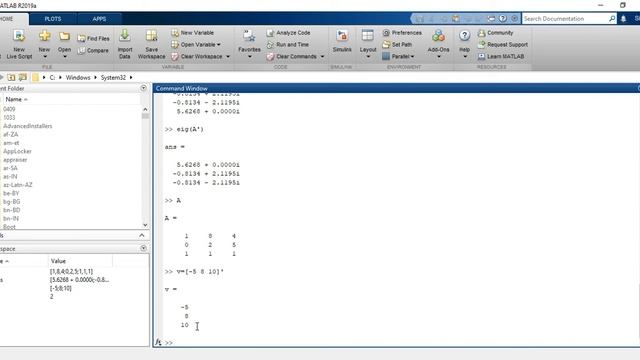Image resolution: width=640 pixels, height=360 pixels.
Task: Click Learn MATLAB
Action: point(501,56)
